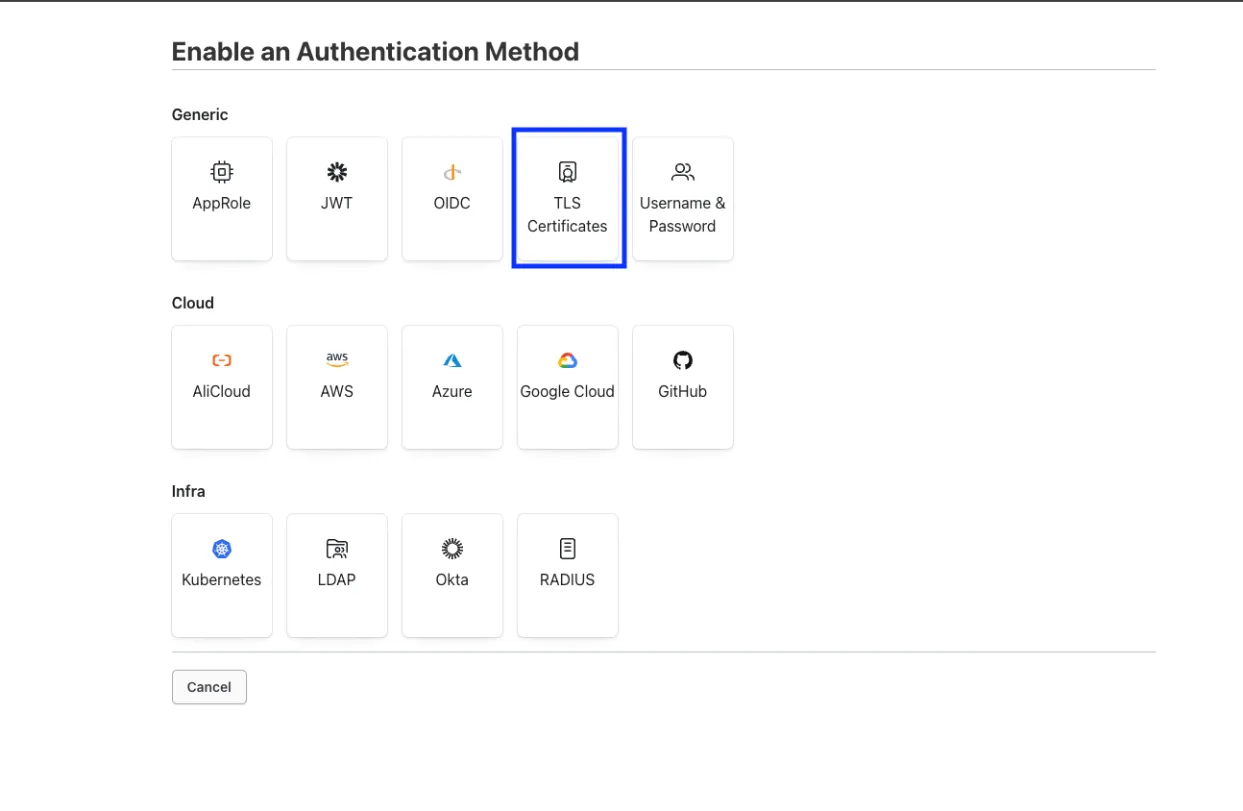Choose the JWT starburst icon

337,172
